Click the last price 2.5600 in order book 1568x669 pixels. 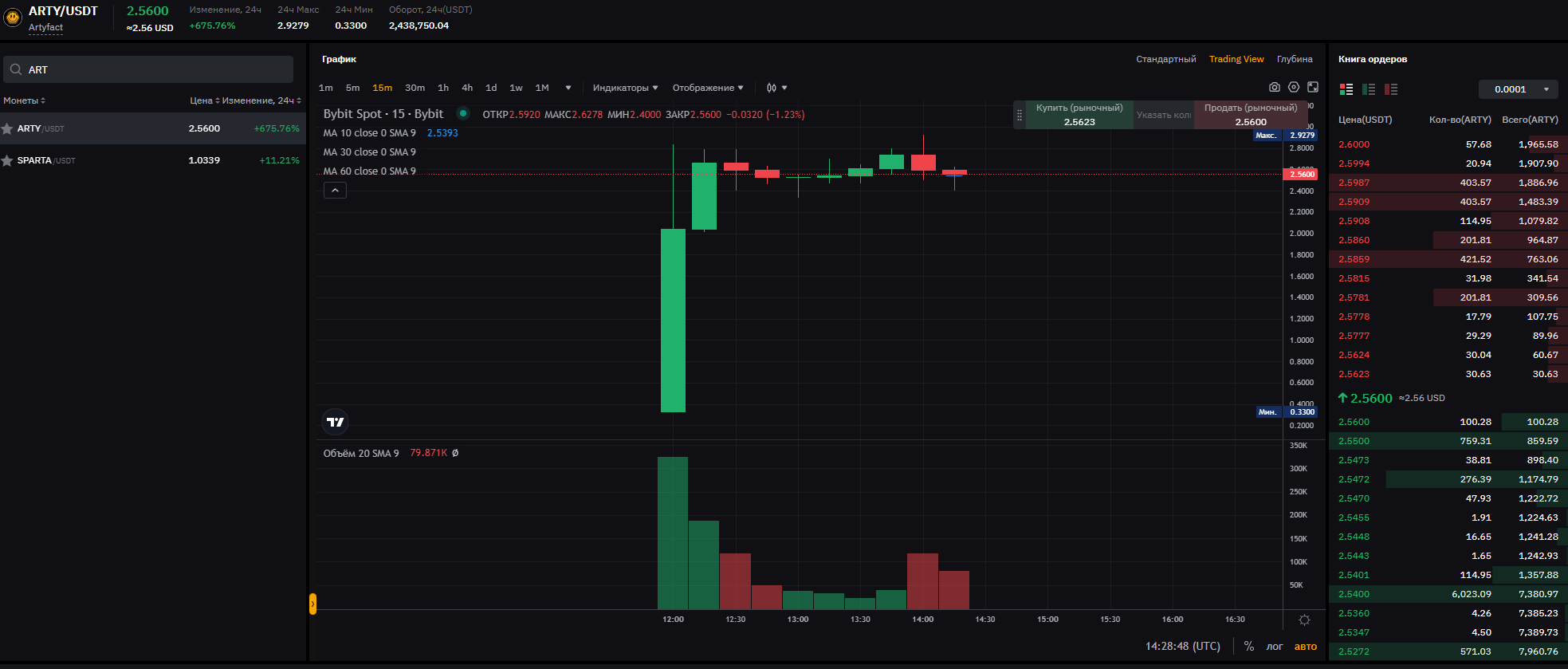coord(1371,398)
